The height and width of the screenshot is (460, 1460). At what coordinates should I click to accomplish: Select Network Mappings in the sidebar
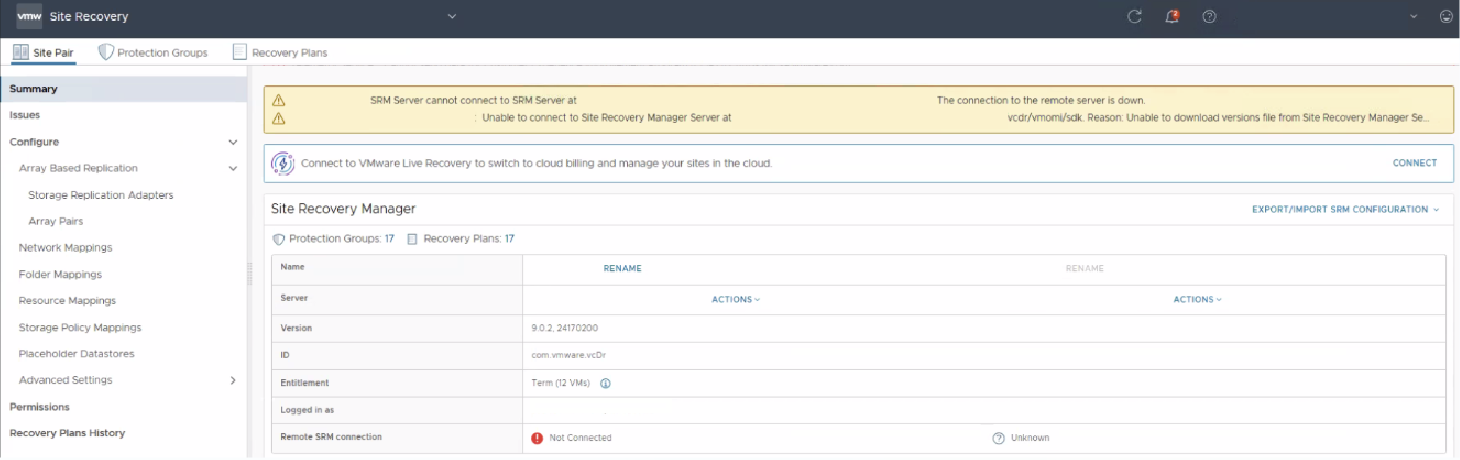[65, 248]
